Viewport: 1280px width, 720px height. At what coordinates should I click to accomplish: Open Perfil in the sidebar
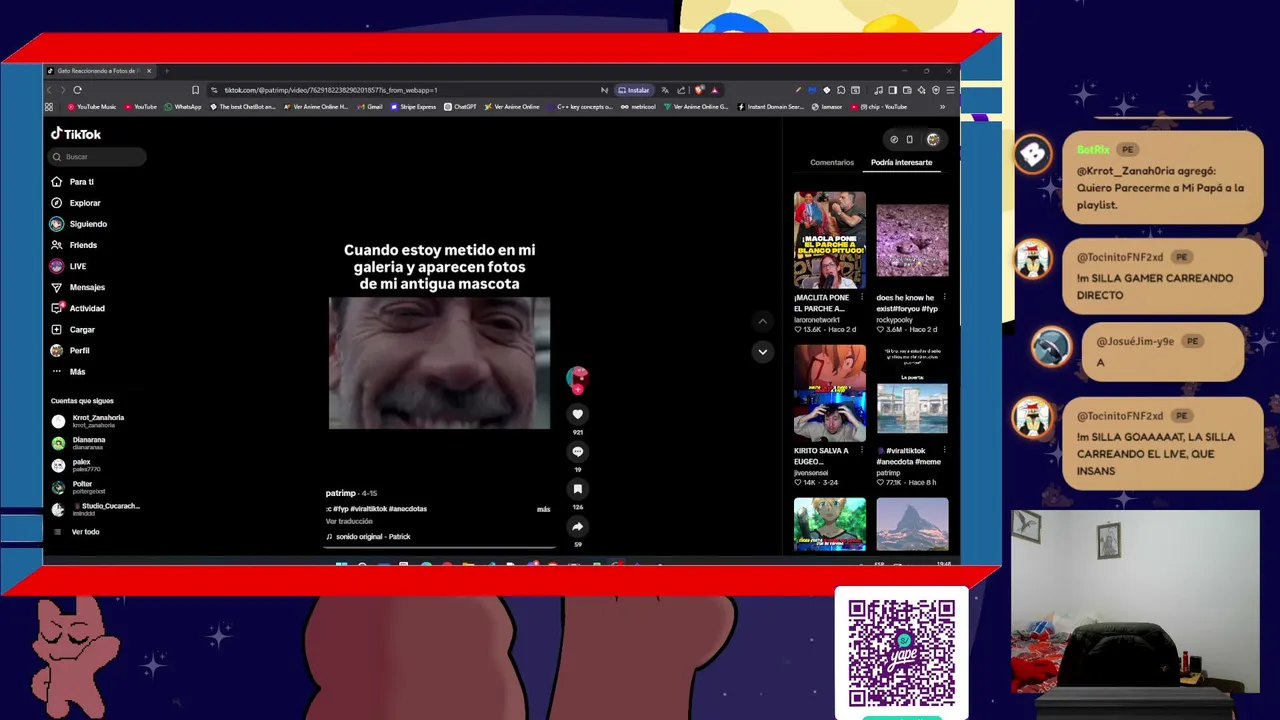pyautogui.click(x=70, y=350)
